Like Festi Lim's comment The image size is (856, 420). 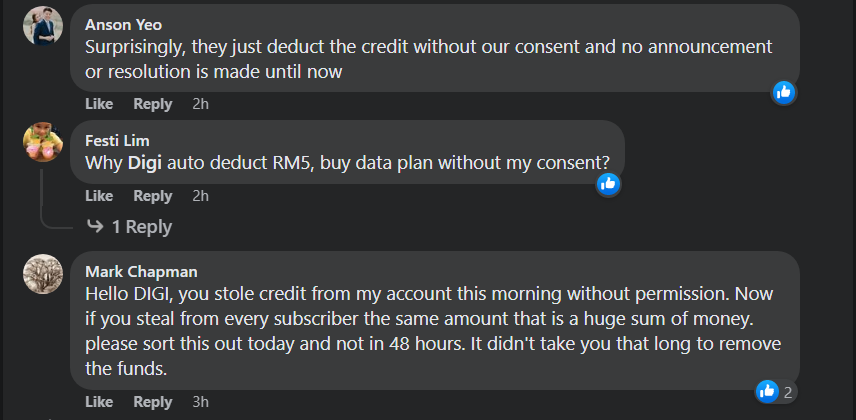[x=99, y=196]
